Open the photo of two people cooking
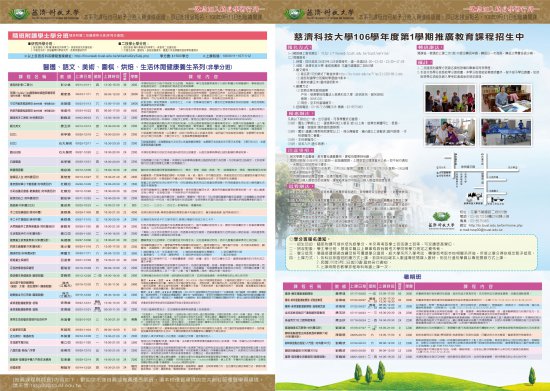Viewport: 550px width, 391px height. (450, 132)
